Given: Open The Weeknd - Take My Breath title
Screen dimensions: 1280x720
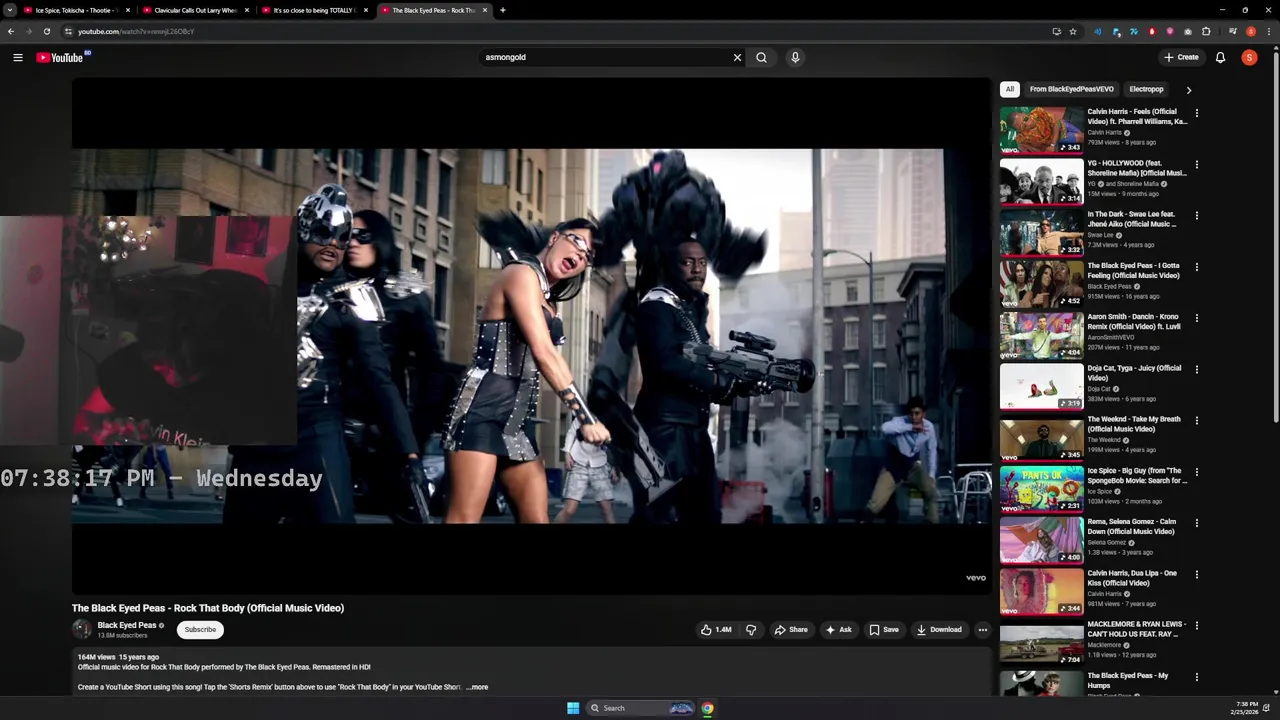Looking at the screenshot, I should (x=1134, y=424).
